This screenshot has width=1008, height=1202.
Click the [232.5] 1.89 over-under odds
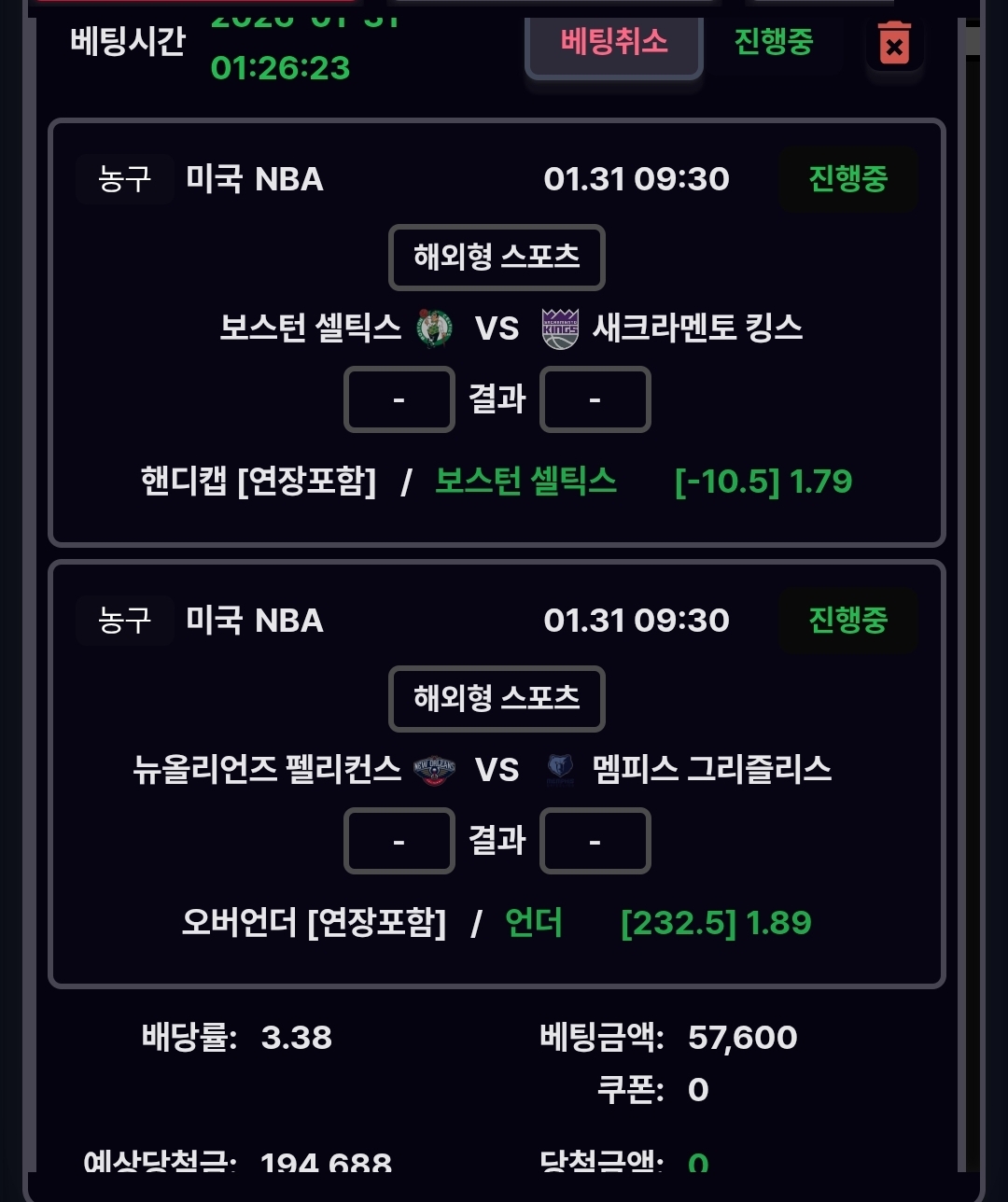coord(716,923)
